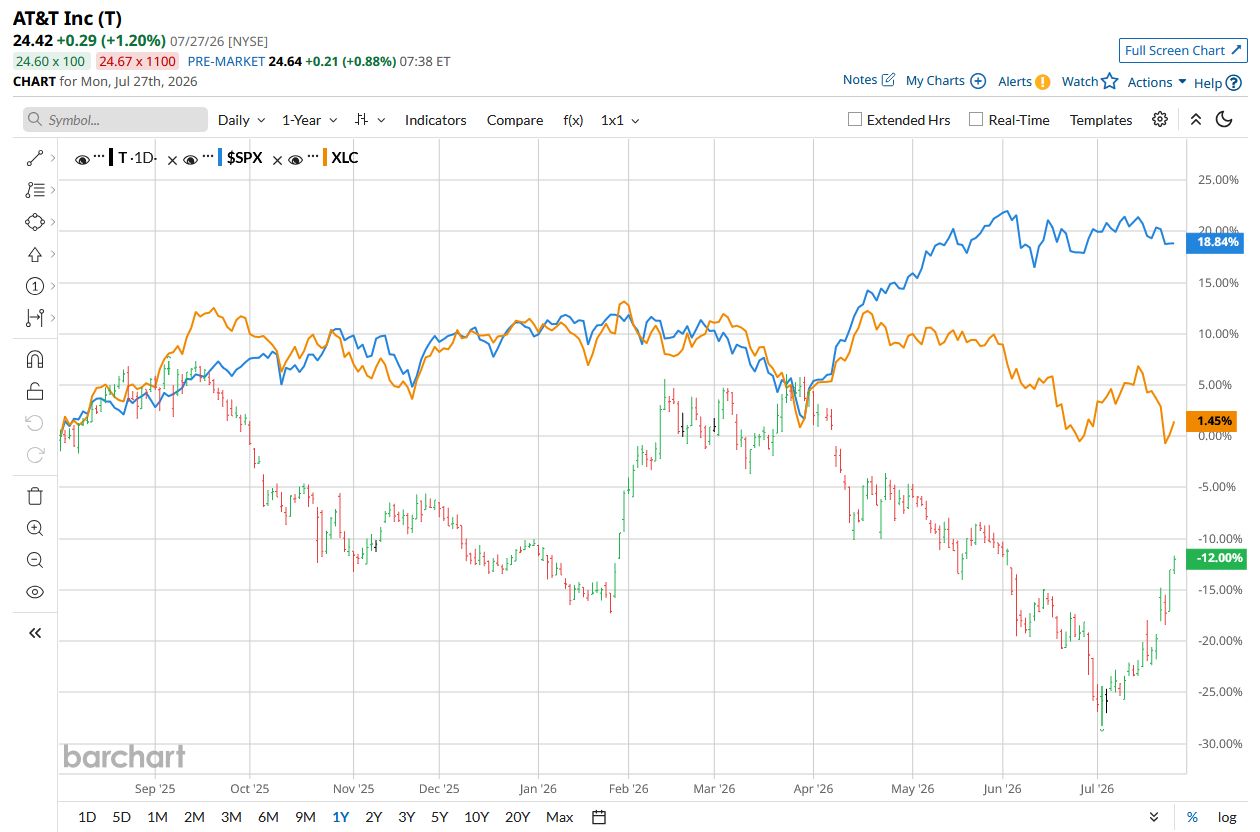The height and width of the screenshot is (832, 1260).
Task: Remove the $SPX comparison with its X
Action: [172, 159]
